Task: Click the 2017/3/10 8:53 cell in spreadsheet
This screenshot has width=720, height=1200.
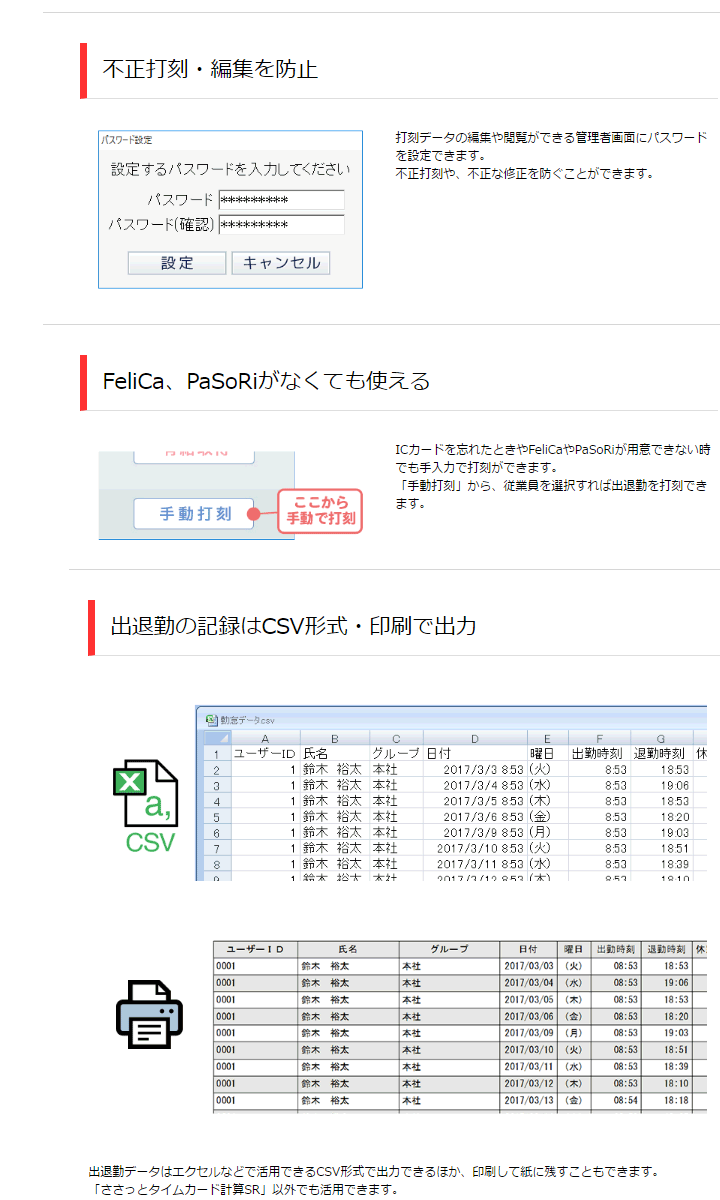Action: pyautogui.click(x=475, y=847)
